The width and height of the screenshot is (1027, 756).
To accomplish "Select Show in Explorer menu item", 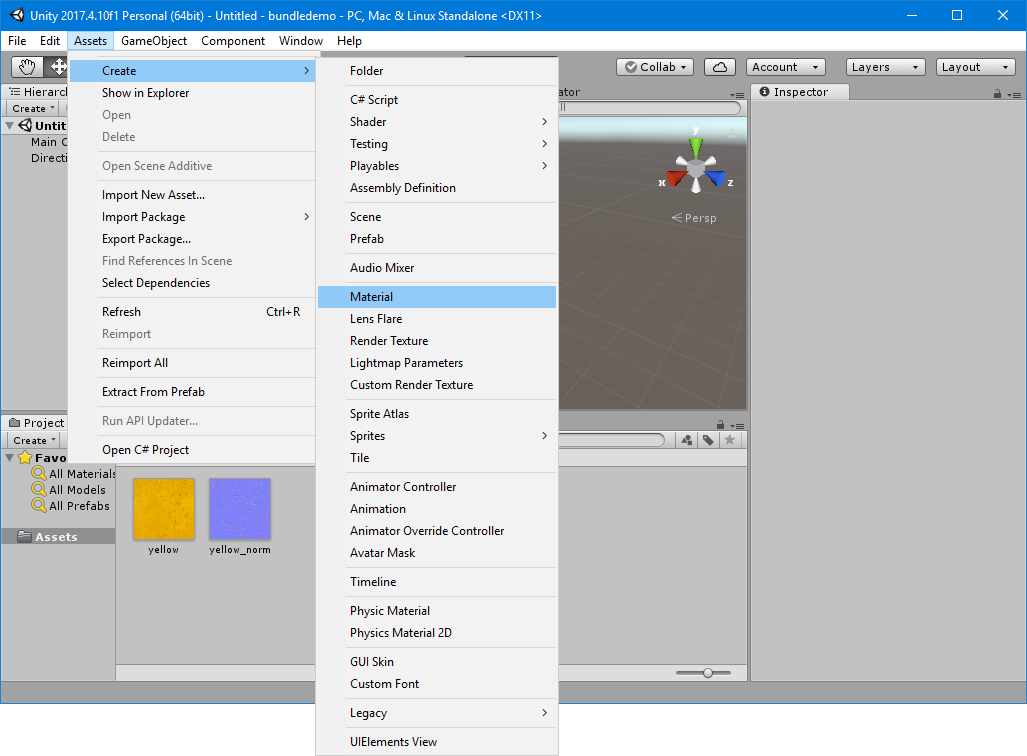I will 192,93.
